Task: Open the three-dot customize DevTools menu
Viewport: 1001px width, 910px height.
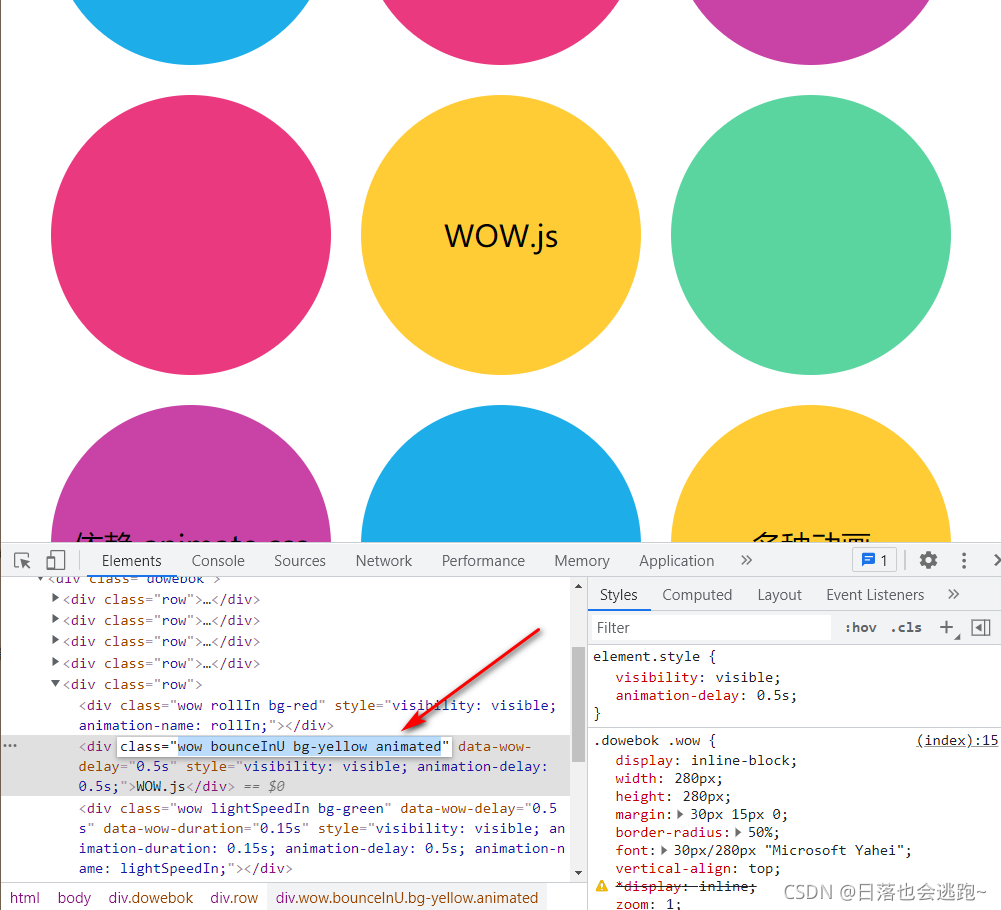Action: (x=963, y=560)
